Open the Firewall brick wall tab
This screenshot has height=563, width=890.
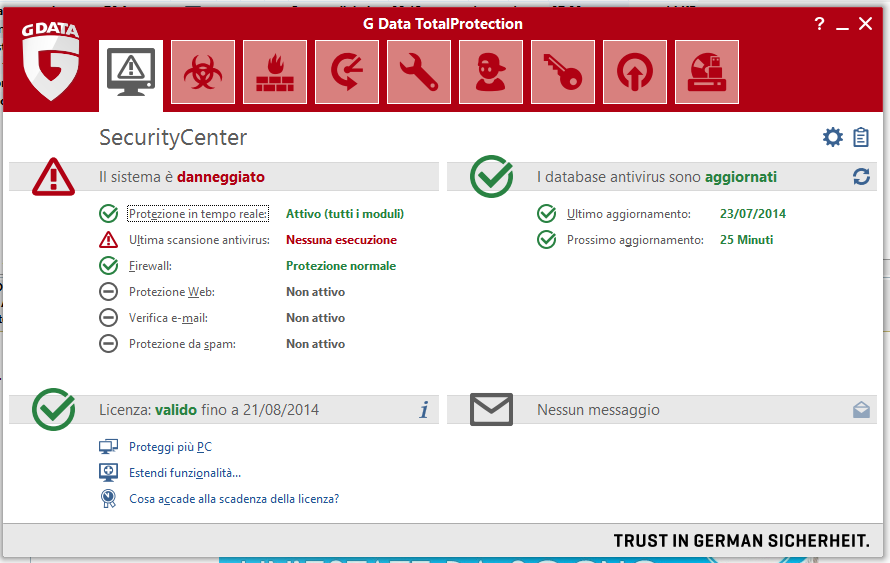[275, 72]
